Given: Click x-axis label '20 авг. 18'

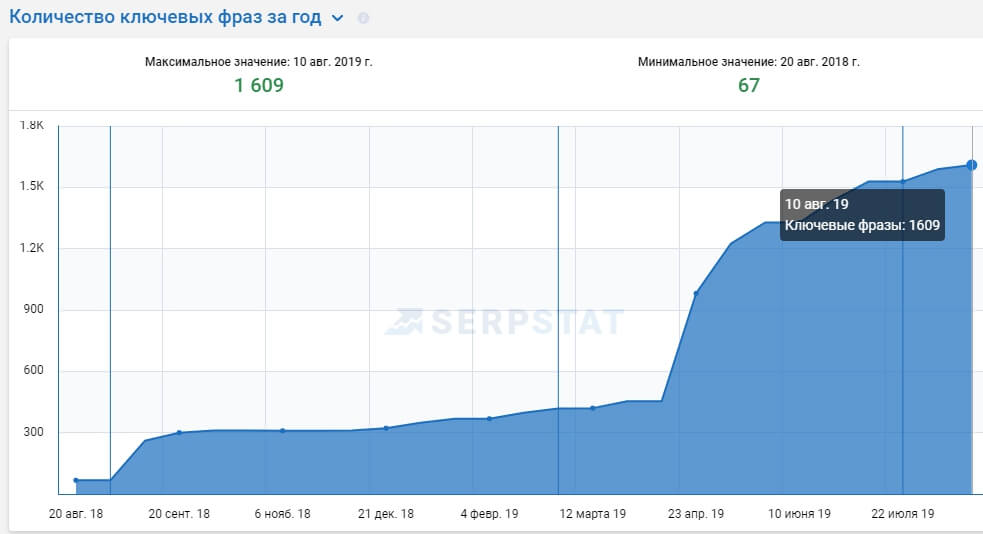Looking at the screenshot, I should click(x=76, y=513).
